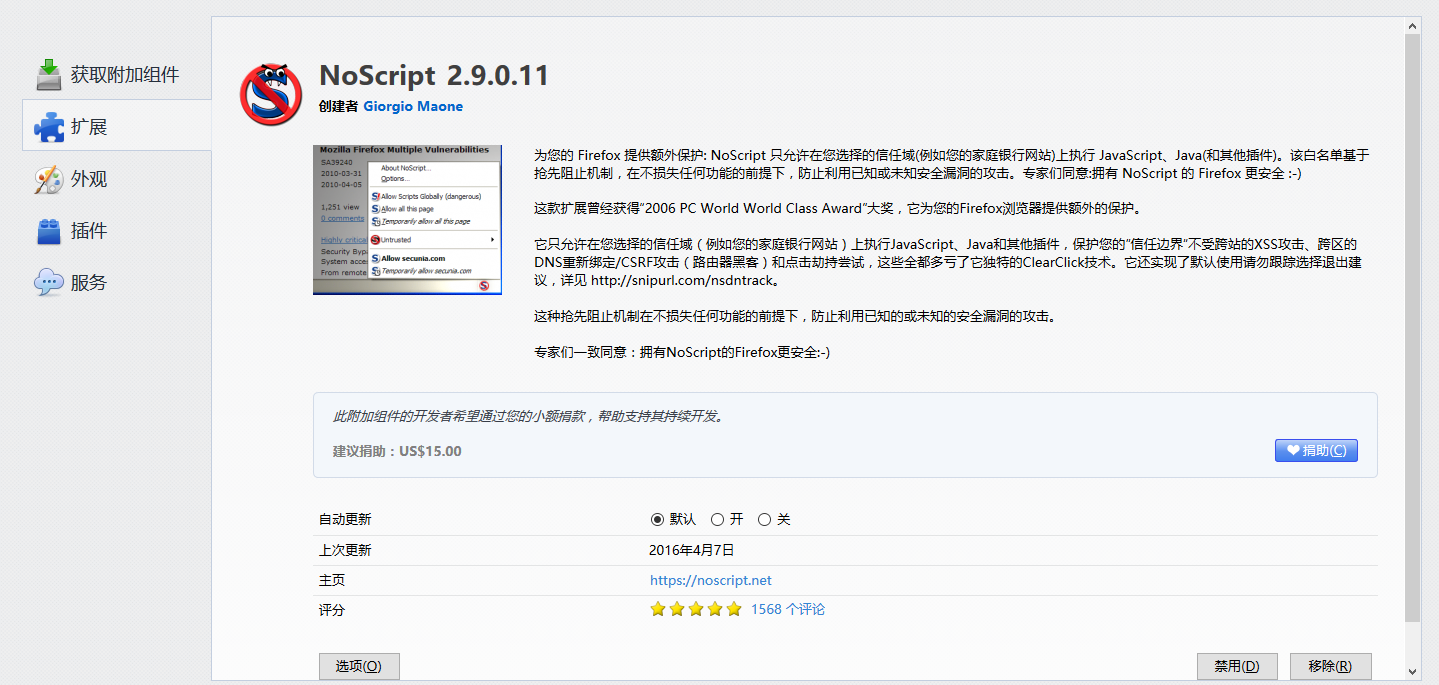Click the 自动更新 row label
The height and width of the screenshot is (685, 1439).
click(345, 520)
